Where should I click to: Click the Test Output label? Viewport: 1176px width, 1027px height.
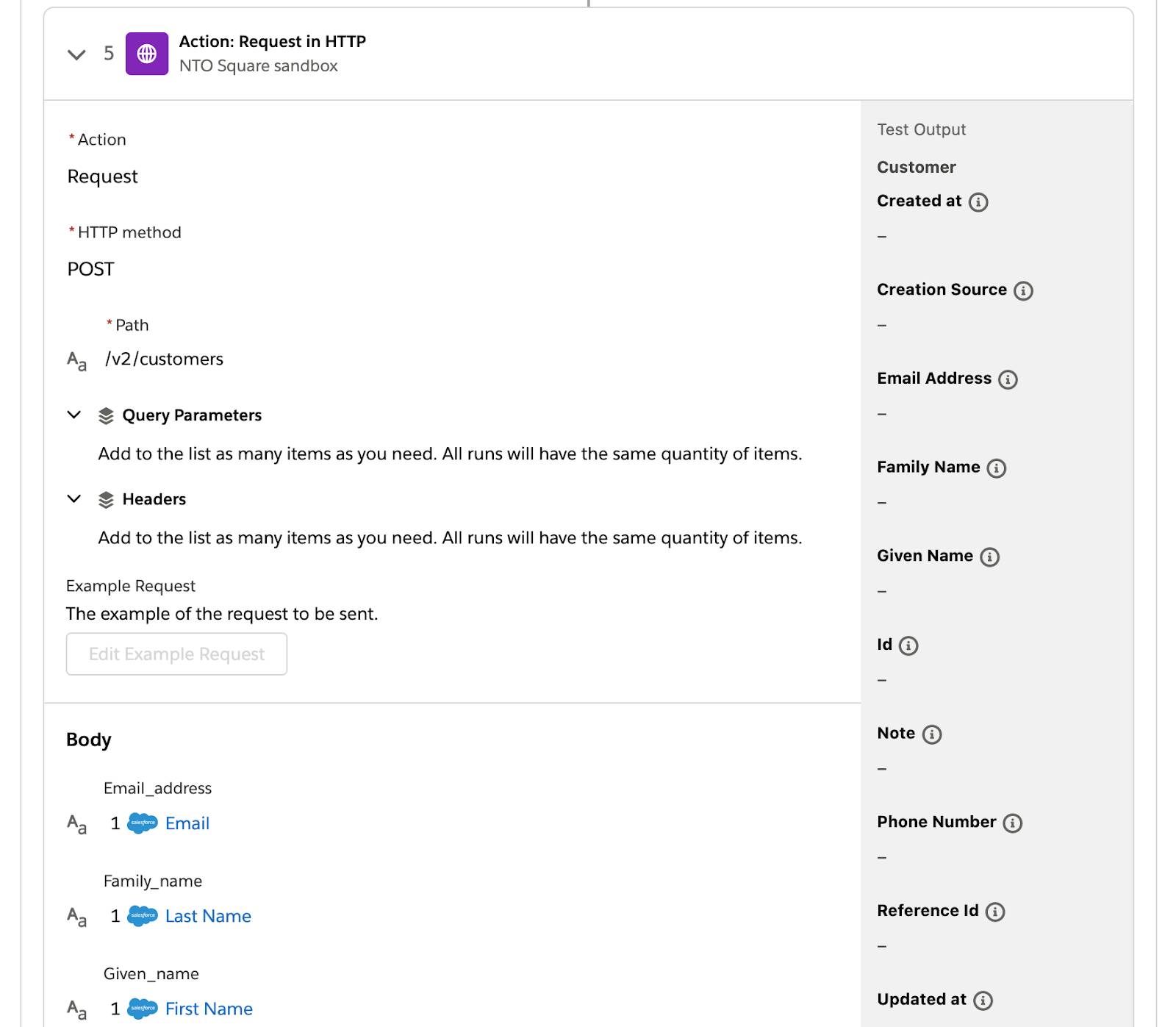(x=922, y=129)
